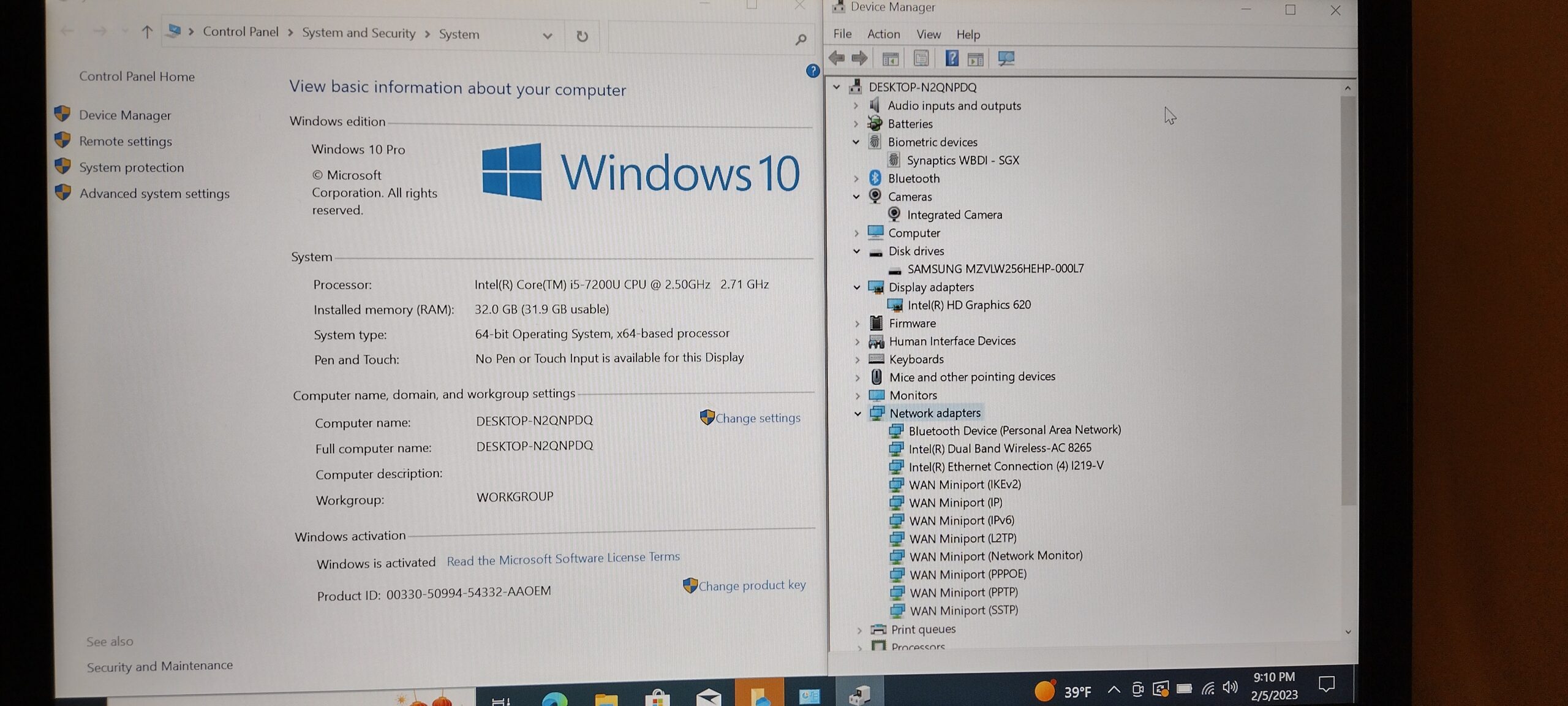
Task: Click the help question icon in System window
Action: [x=813, y=70]
